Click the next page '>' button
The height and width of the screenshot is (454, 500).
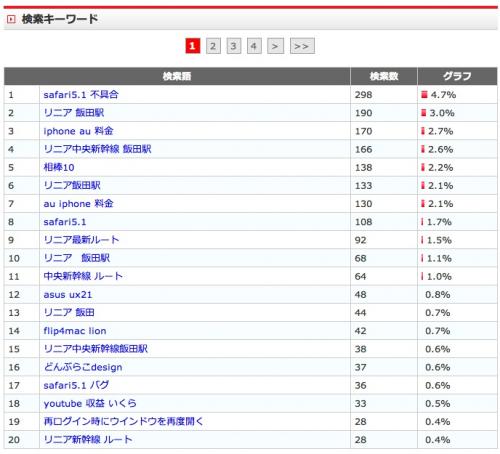275,46
